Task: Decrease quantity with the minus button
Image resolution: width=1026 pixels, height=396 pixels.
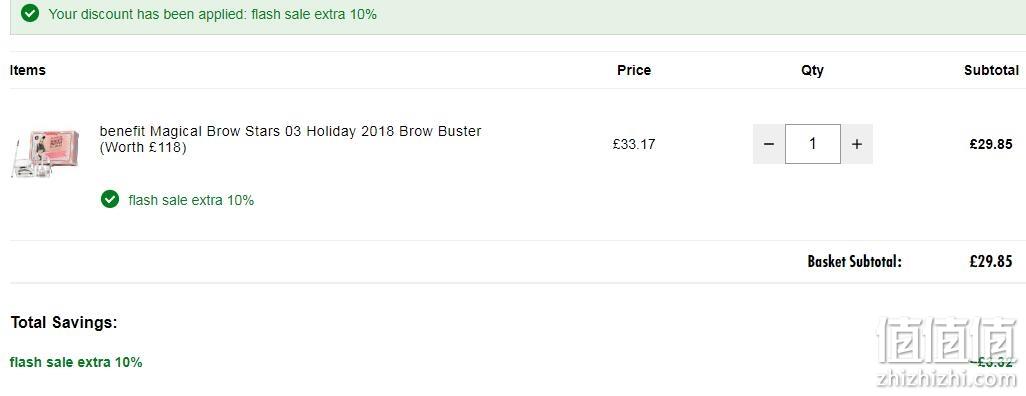Action: [x=769, y=144]
